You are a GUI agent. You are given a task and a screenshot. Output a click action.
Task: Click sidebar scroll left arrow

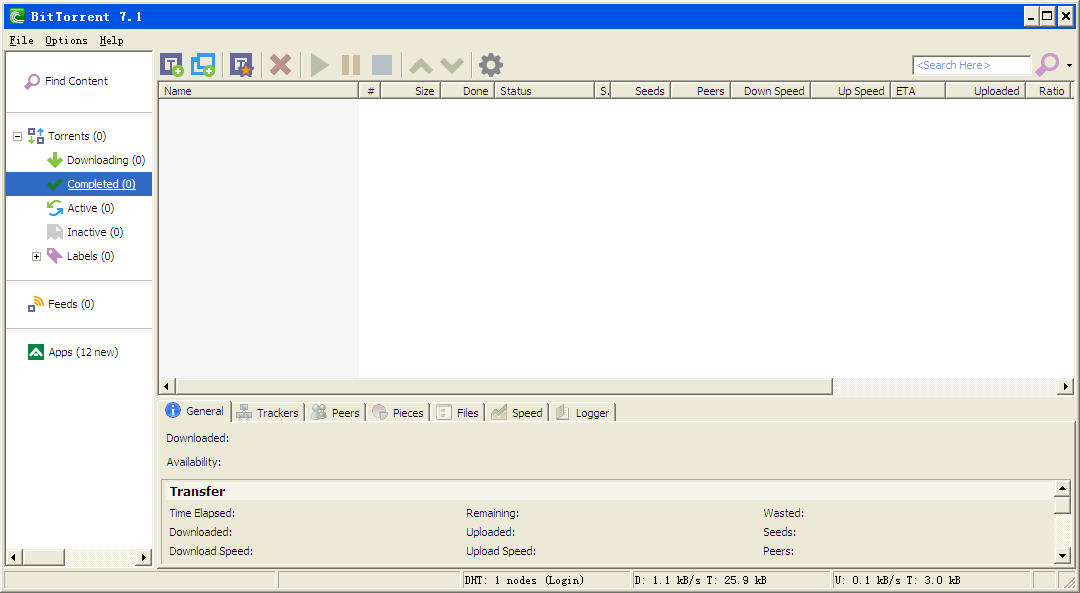pyautogui.click(x=14, y=557)
